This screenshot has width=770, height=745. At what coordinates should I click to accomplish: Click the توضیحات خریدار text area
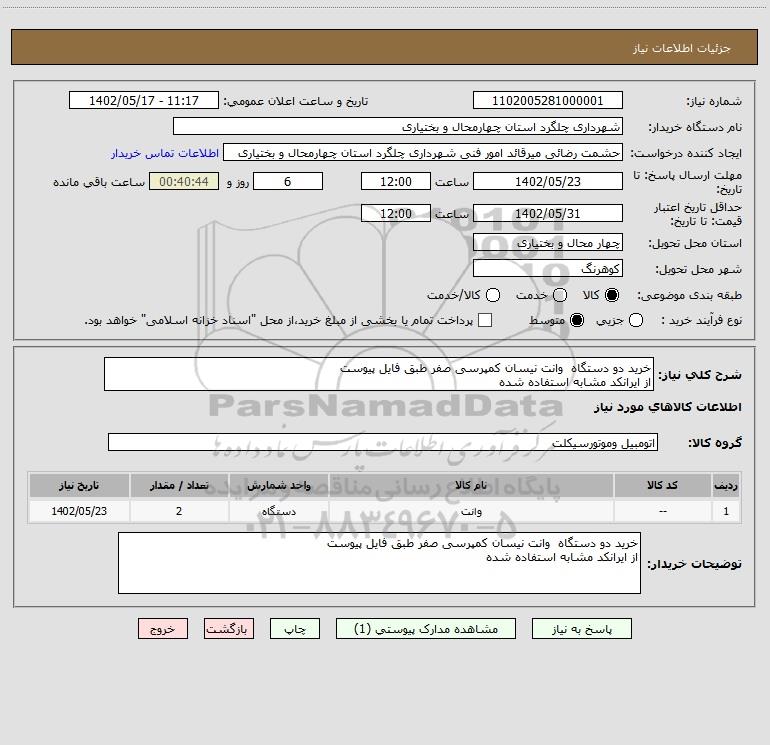pyautogui.click(x=379, y=563)
